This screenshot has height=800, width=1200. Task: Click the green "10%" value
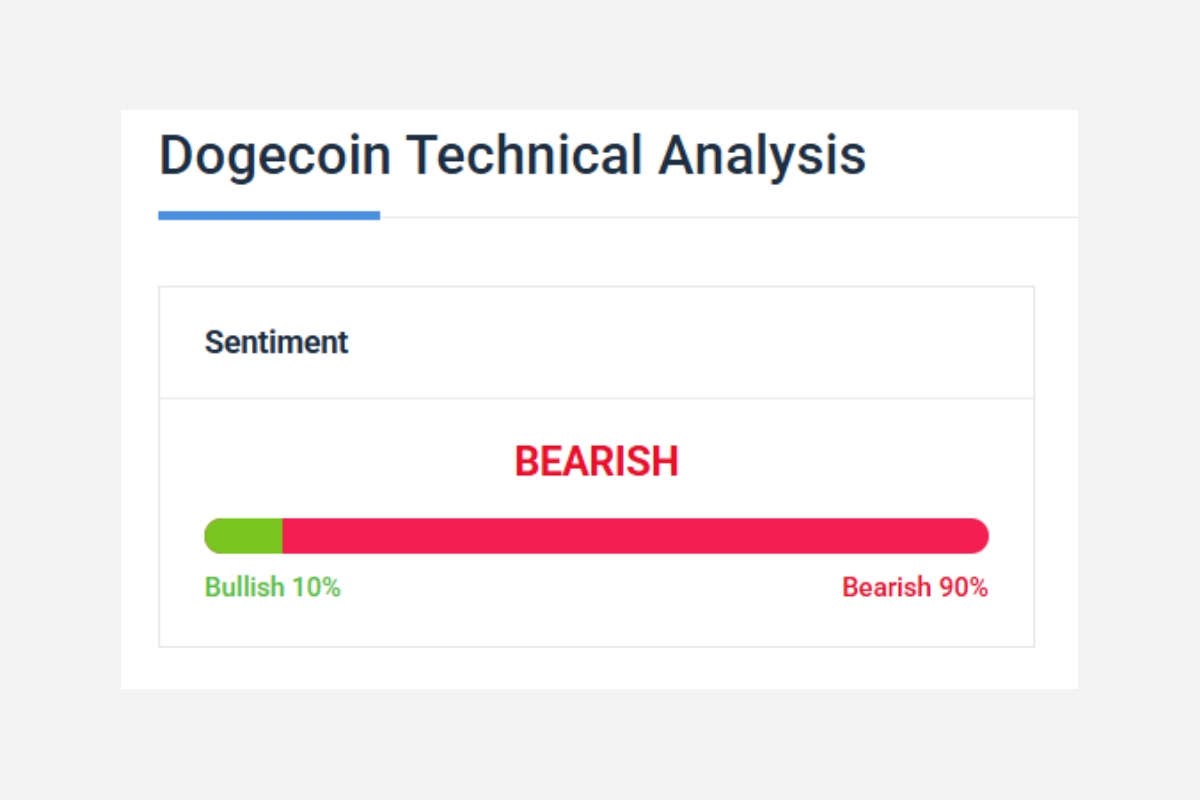[316, 587]
